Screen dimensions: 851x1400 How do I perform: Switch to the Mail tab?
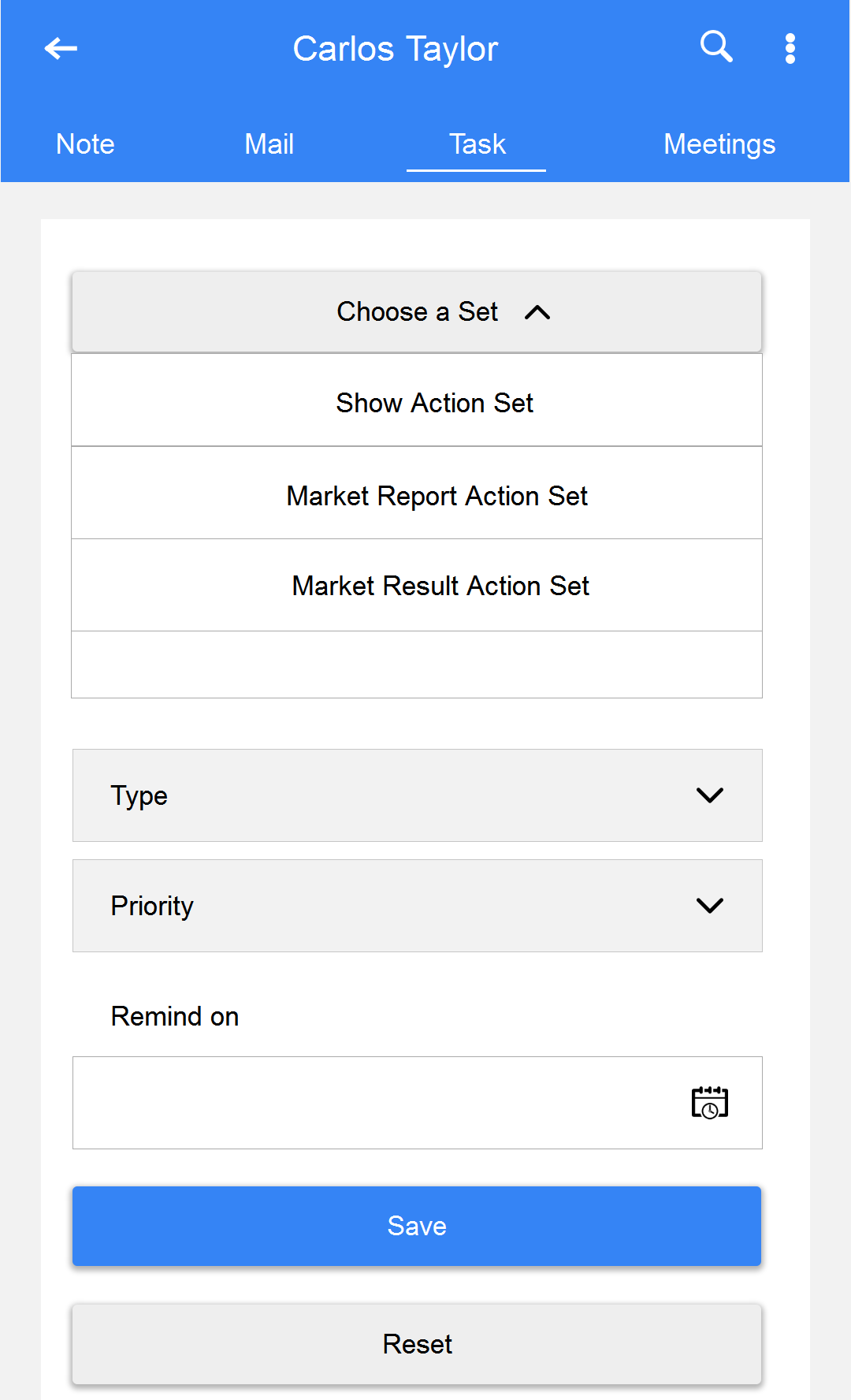click(269, 144)
